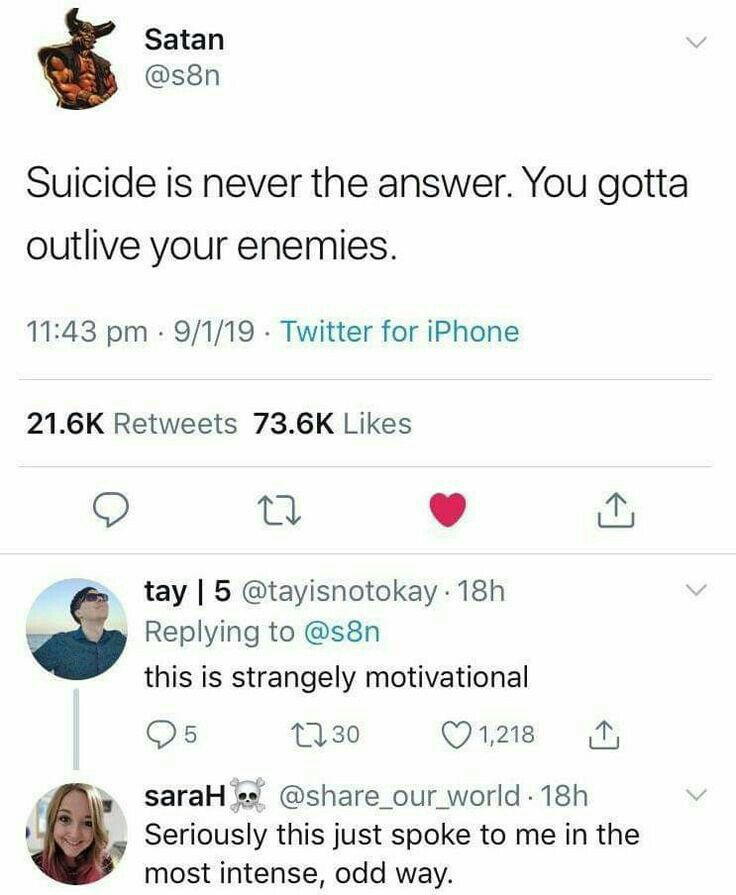Open Twitter for iPhone link

pos(400,332)
